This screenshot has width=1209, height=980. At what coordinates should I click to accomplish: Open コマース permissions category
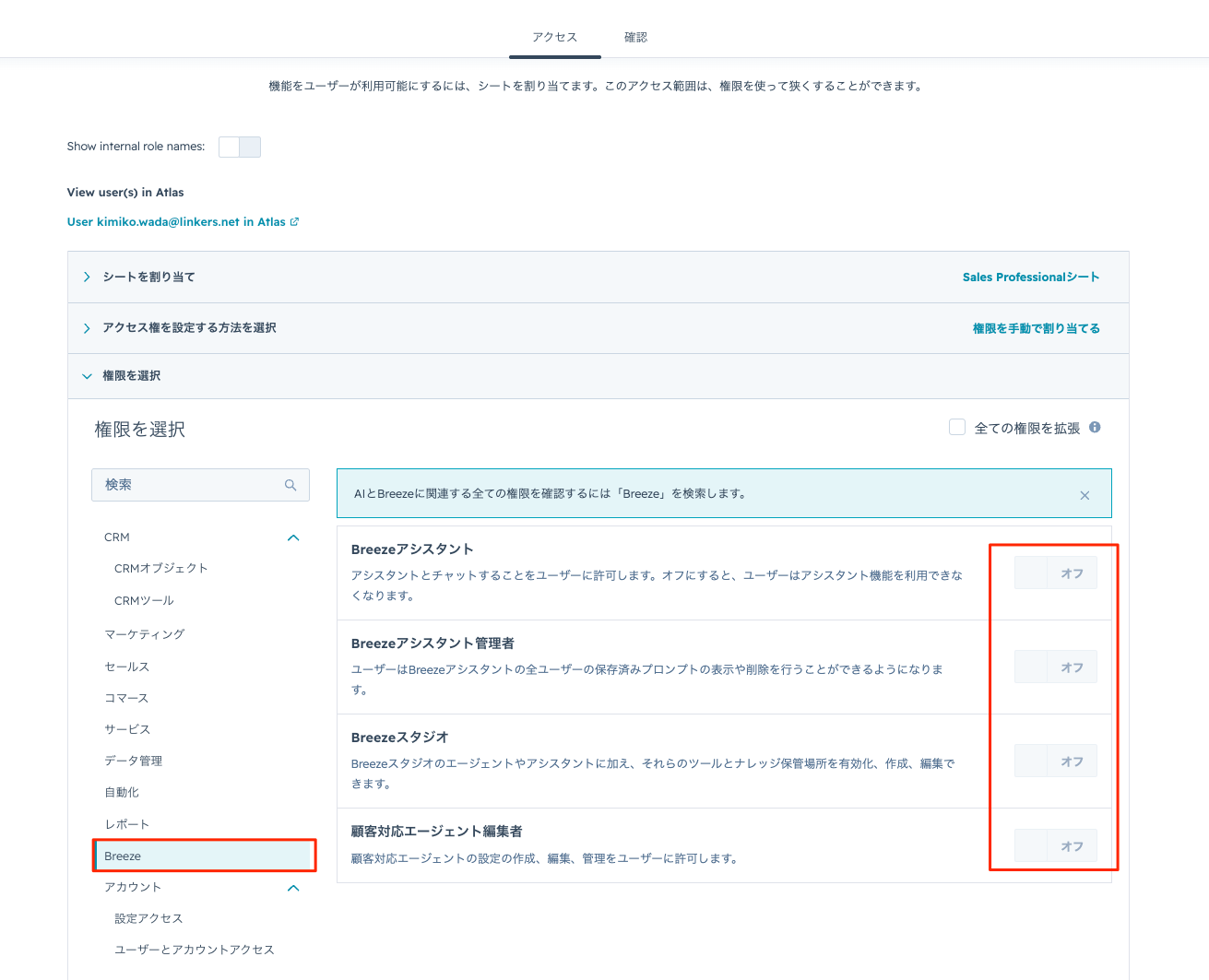pyautogui.click(x=126, y=698)
